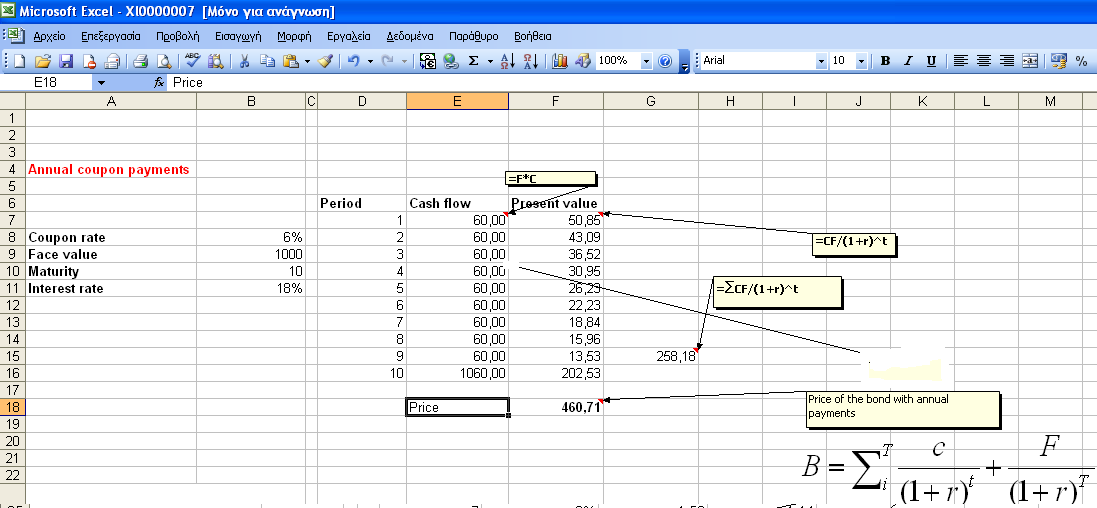Click the Research icon next to Spelling

(192, 61)
